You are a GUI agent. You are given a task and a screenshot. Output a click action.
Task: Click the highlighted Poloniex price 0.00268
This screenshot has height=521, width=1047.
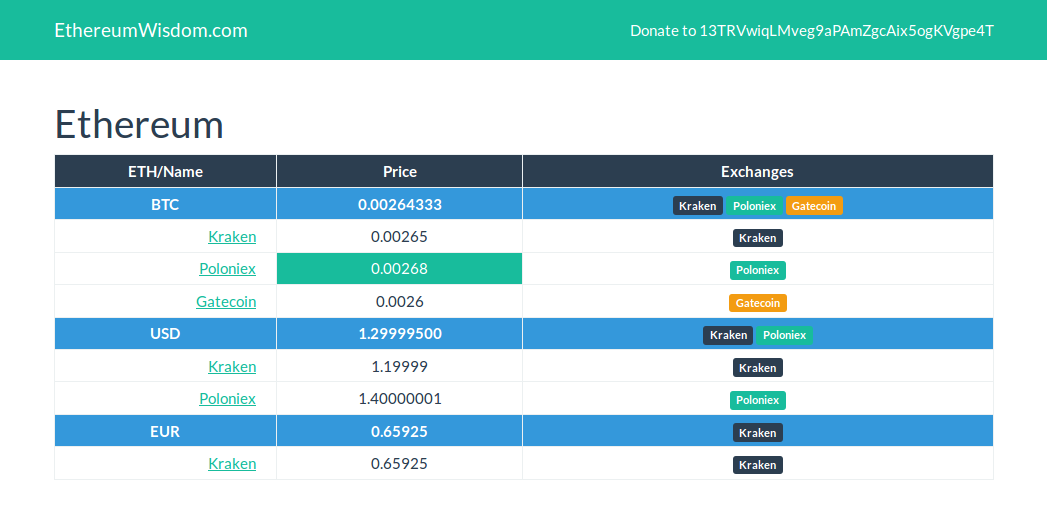coord(399,269)
